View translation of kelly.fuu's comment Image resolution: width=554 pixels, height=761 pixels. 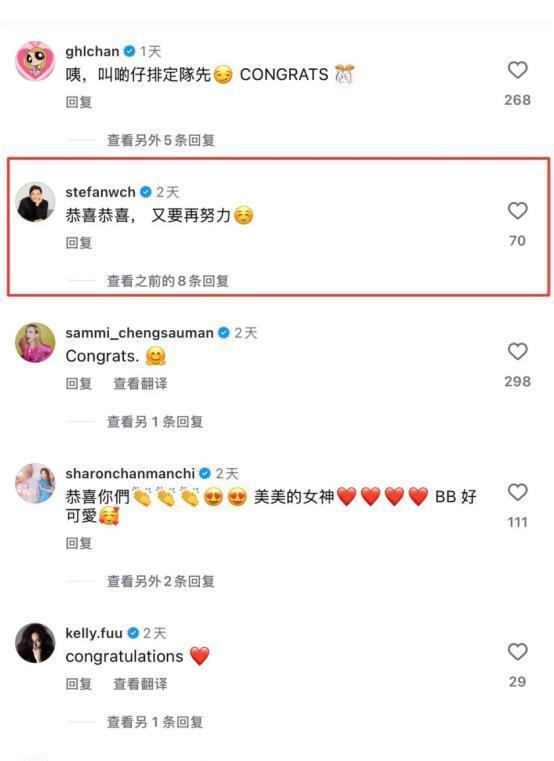(x=140, y=684)
